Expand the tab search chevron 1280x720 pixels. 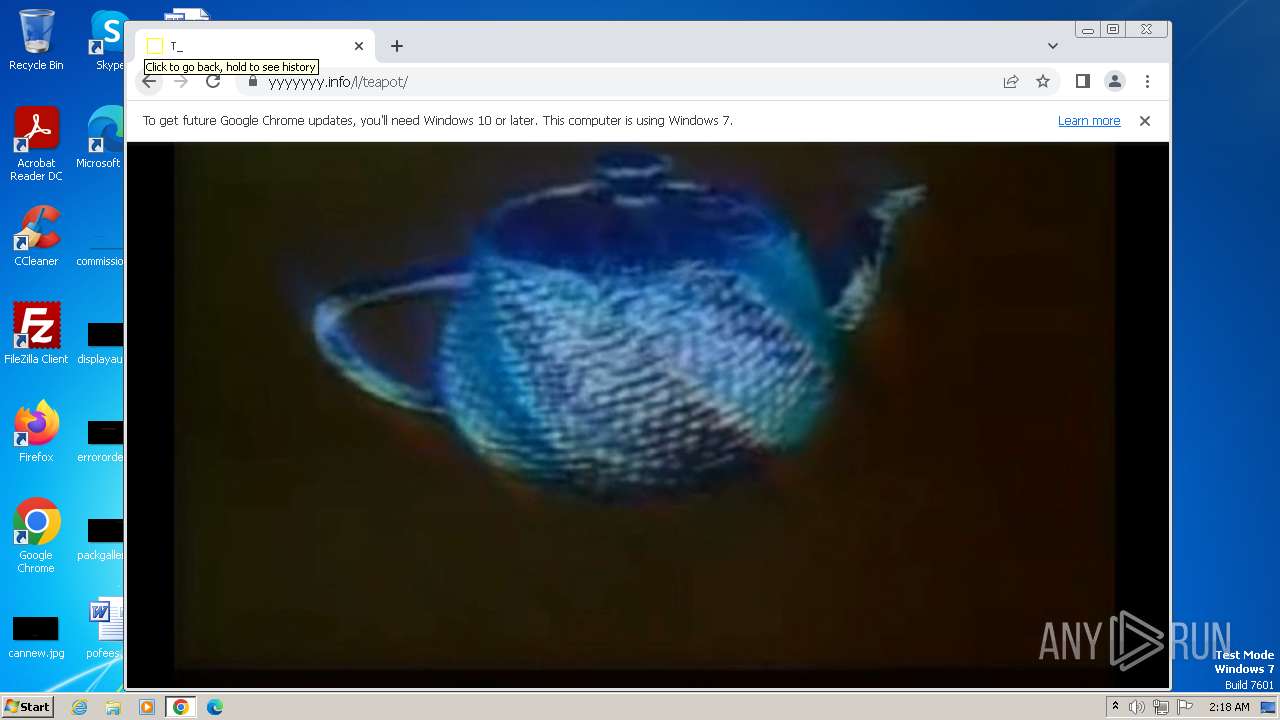click(x=1053, y=46)
